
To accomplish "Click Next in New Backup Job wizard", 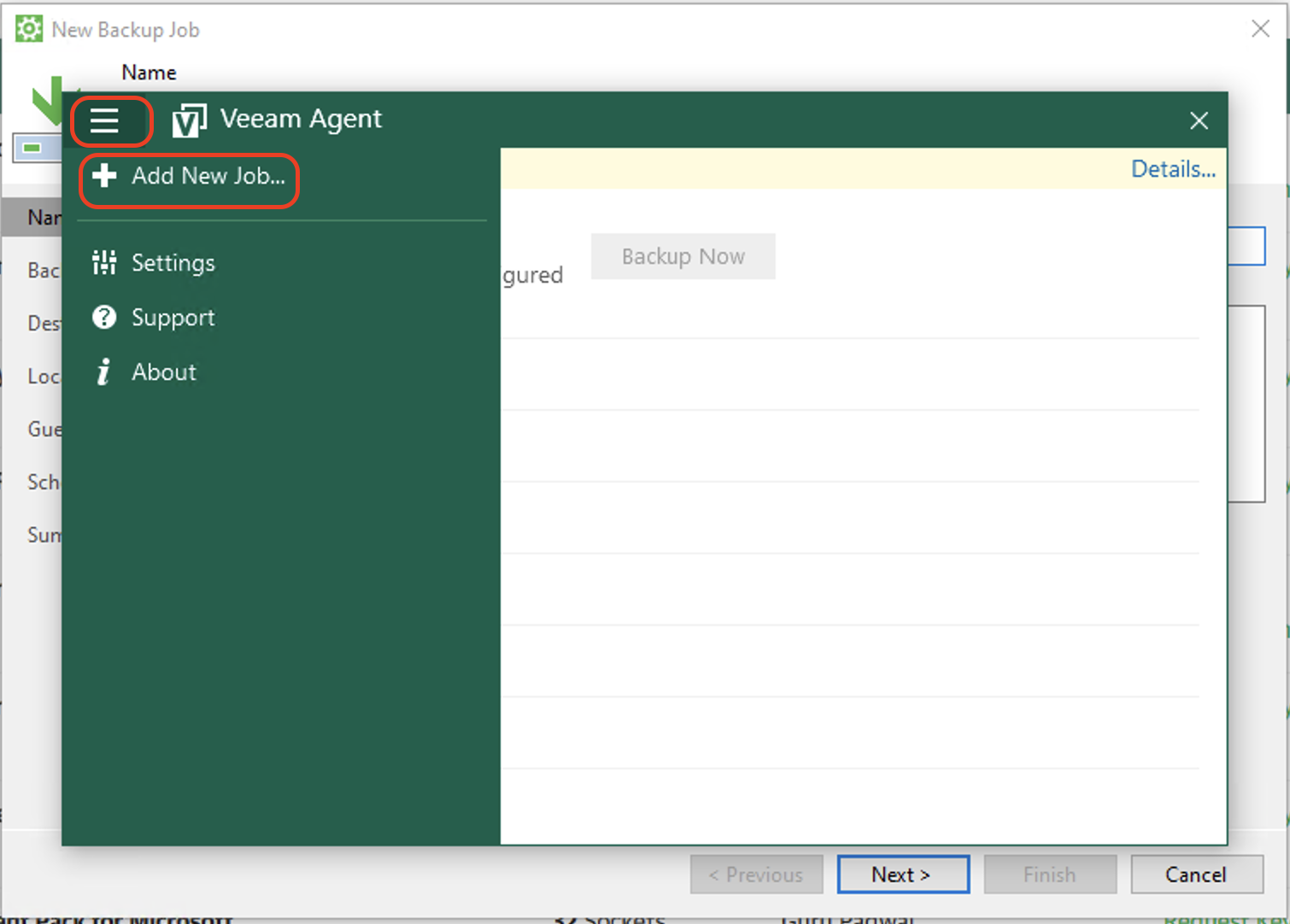I will (x=903, y=874).
